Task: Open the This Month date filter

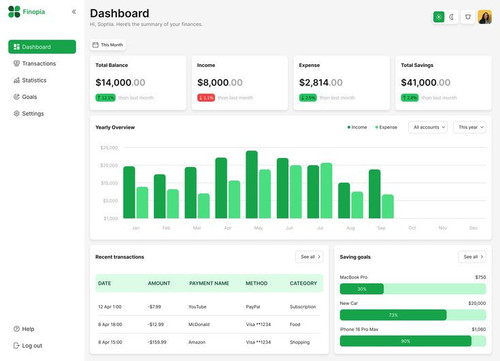Action: (108, 45)
